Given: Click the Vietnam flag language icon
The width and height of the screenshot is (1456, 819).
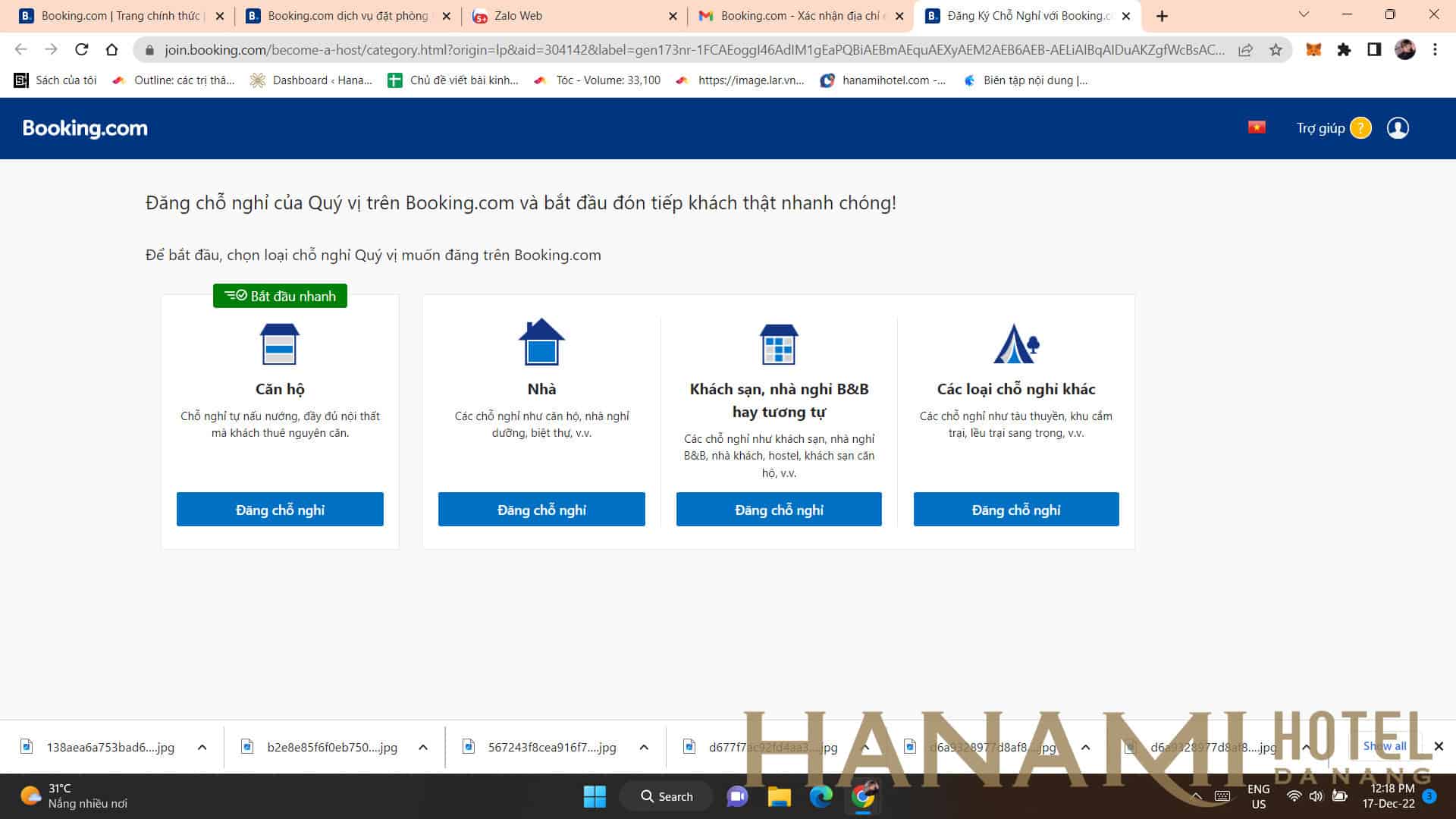Looking at the screenshot, I should pyautogui.click(x=1257, y=127).
